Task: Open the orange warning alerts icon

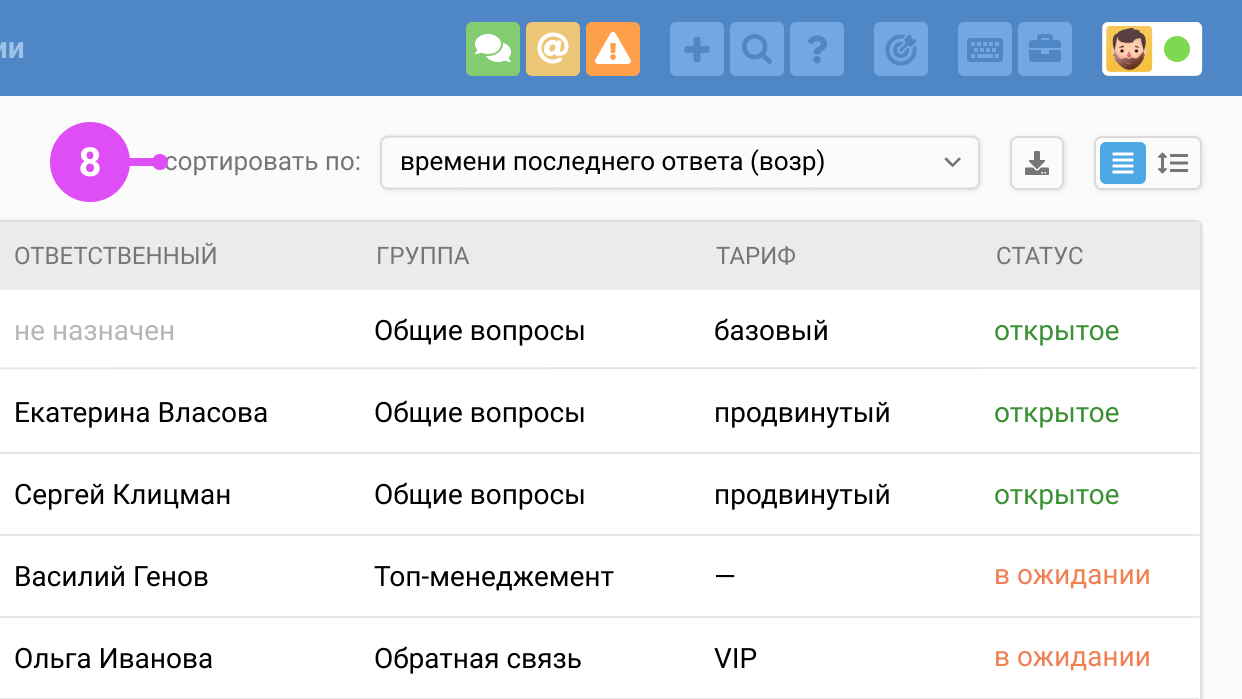Action: coord(612,48)
